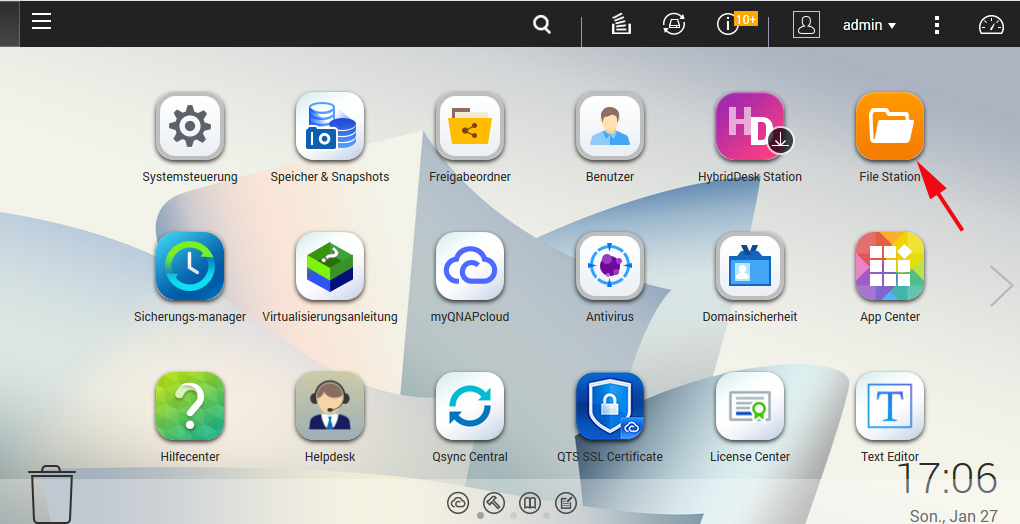Open the three-dot more options menu
The height and width of the screenshot is (524, 1020).
click(x=937, y=25)
